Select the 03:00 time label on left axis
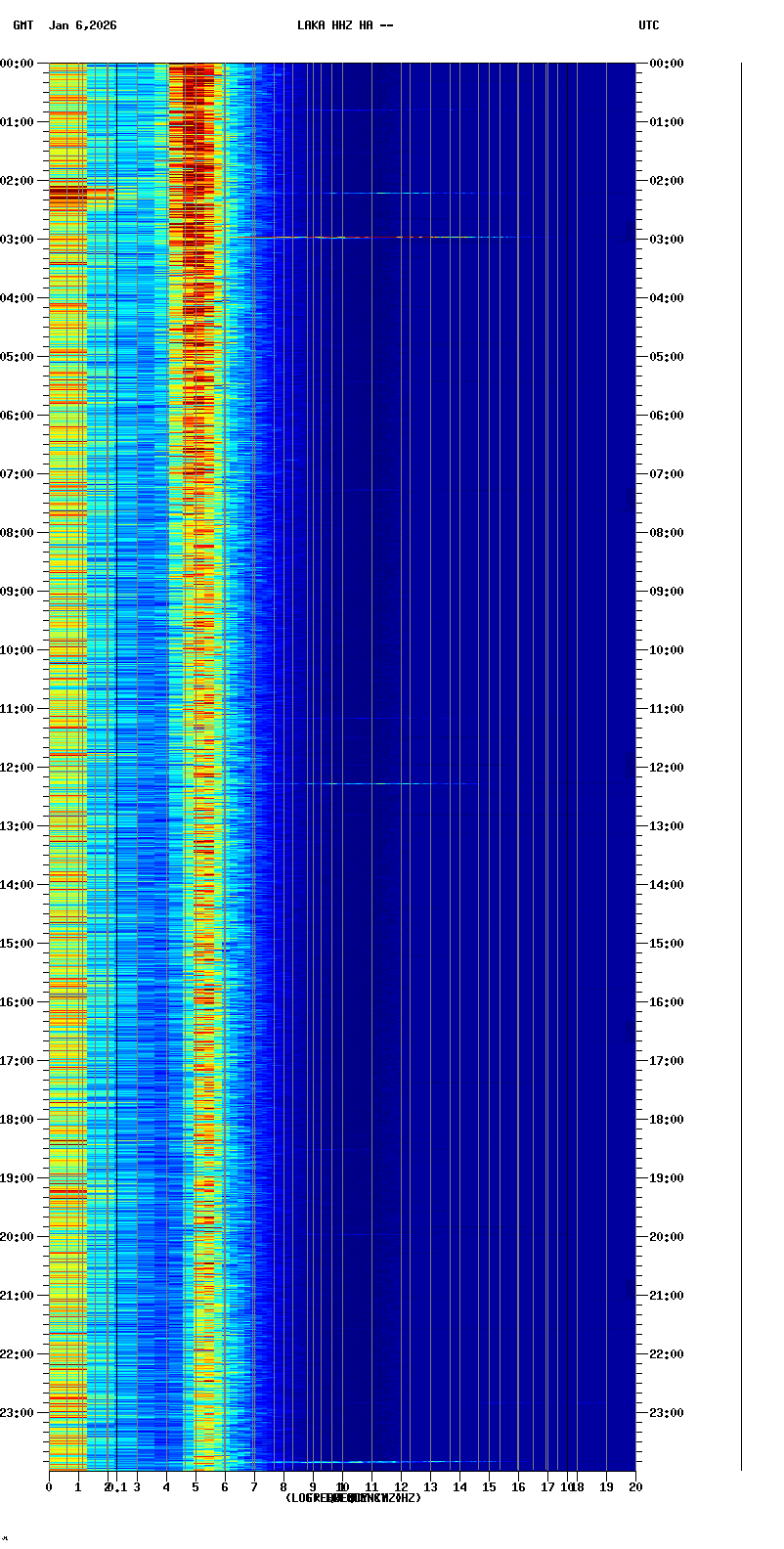 click(x=17, y=240)
